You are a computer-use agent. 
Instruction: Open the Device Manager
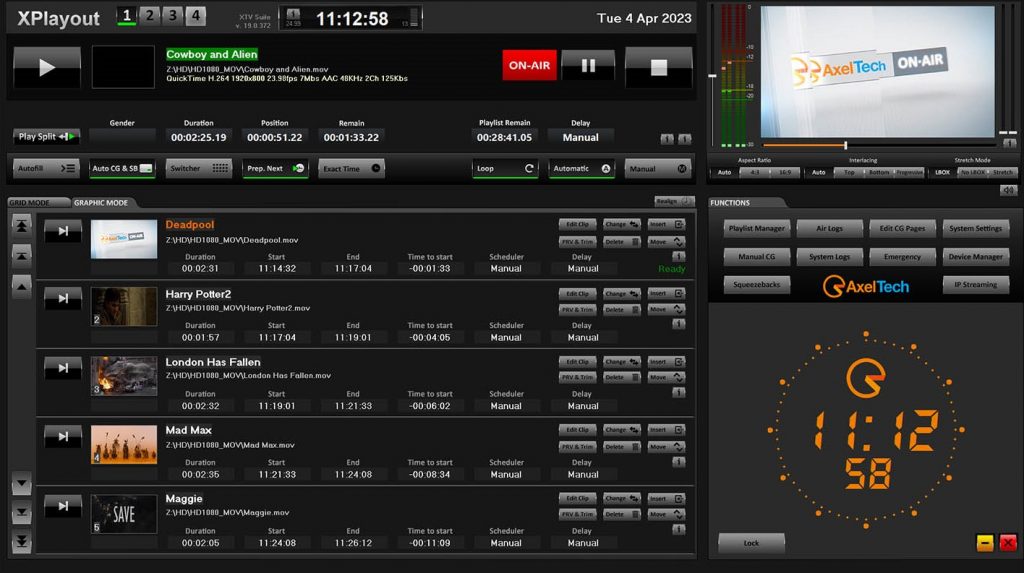tap(976, 257)
